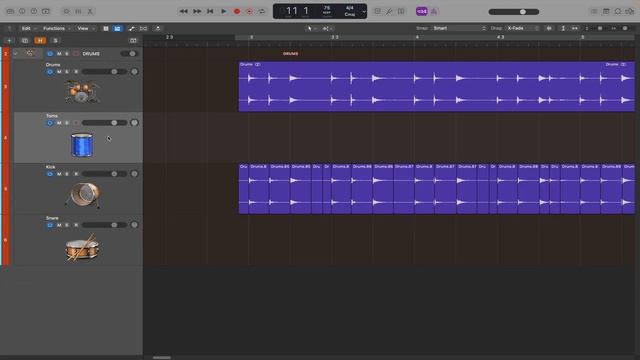Open the List Editors icon

click(x=594, y=11)
